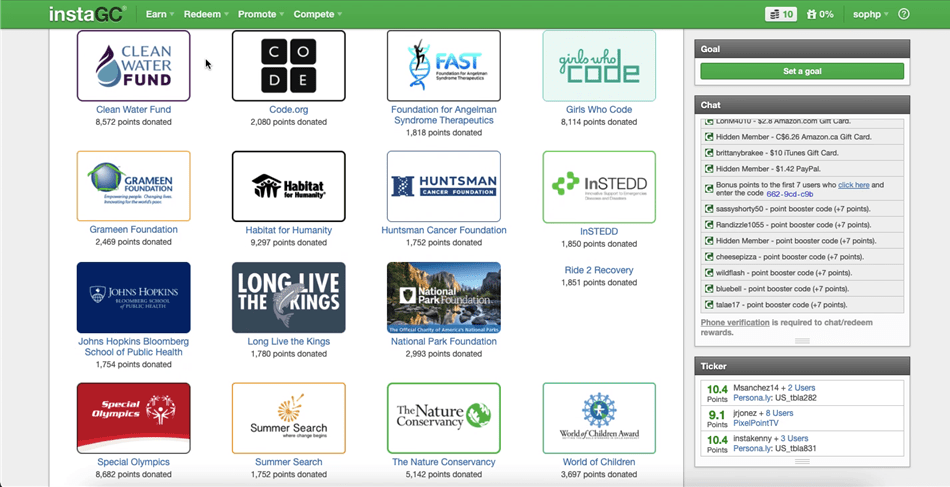The width and height of the screenshot is (950, 487).
Task: Click the chat icon beside cheesepizza message
Action: (708, 257)
